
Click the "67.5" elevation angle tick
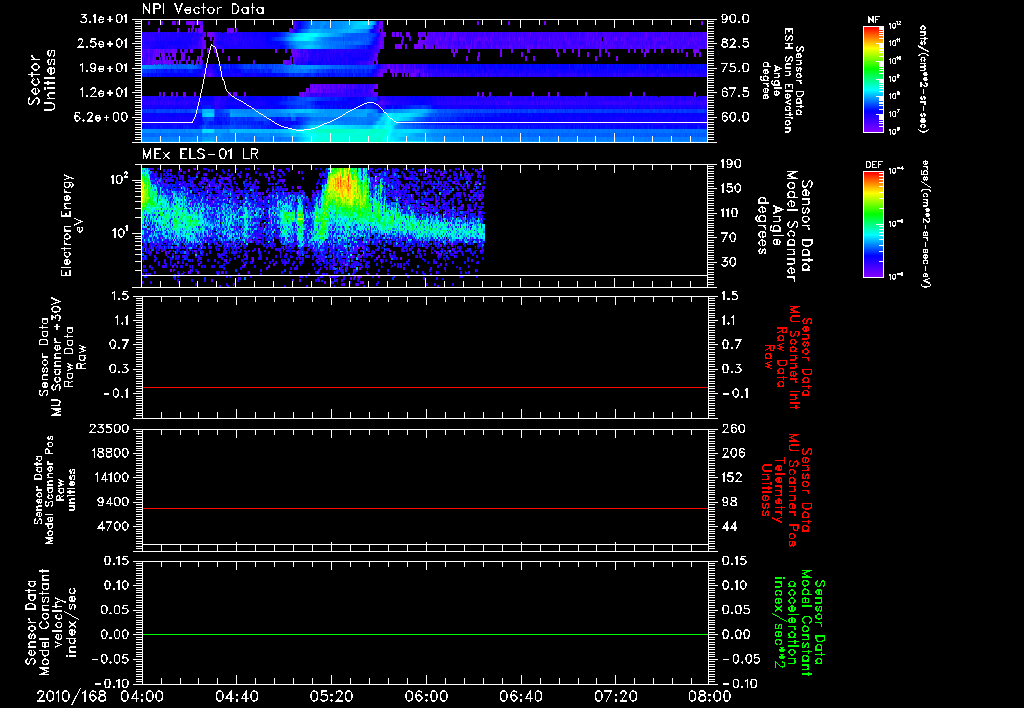coord(735,93)
